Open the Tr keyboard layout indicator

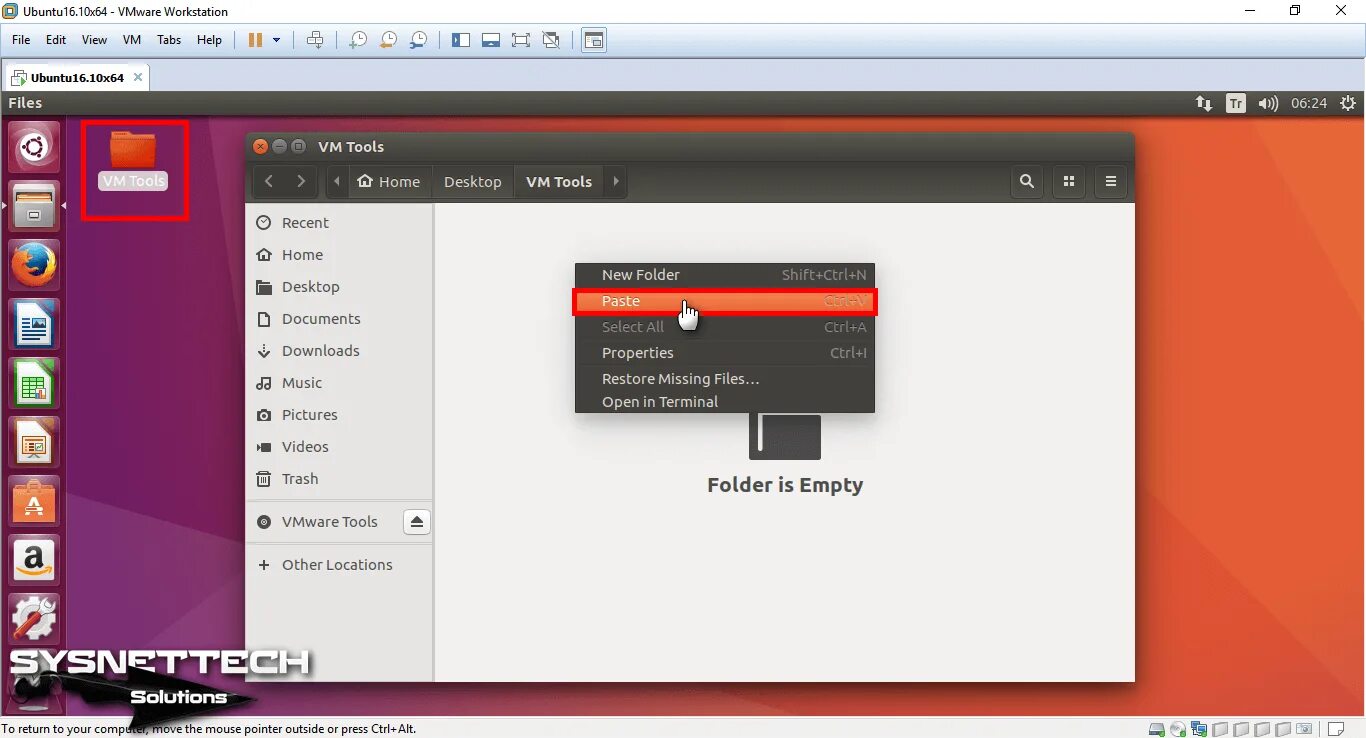[x=1236, y=103]
